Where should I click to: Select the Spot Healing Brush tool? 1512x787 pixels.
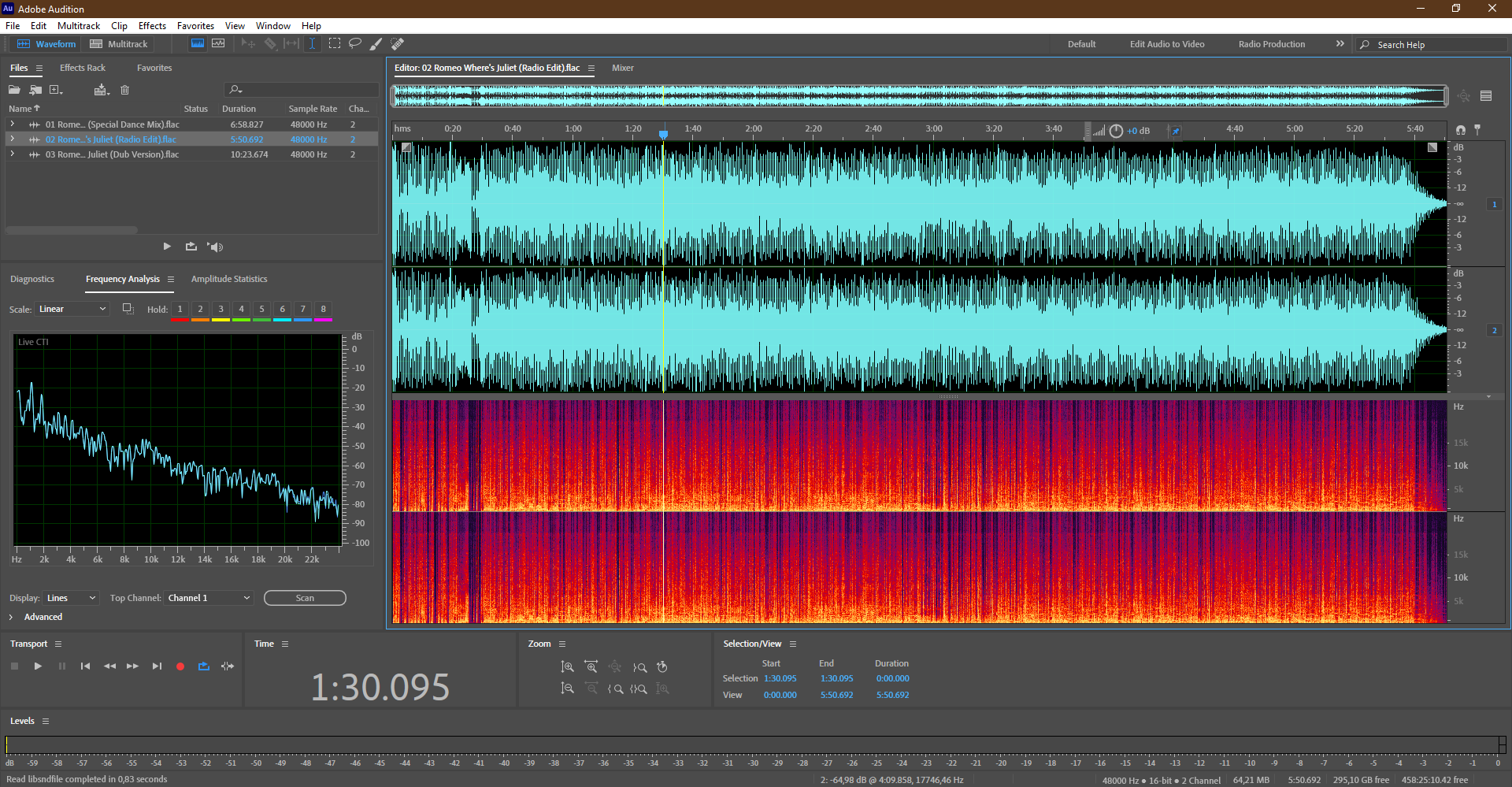click(398, 44)
